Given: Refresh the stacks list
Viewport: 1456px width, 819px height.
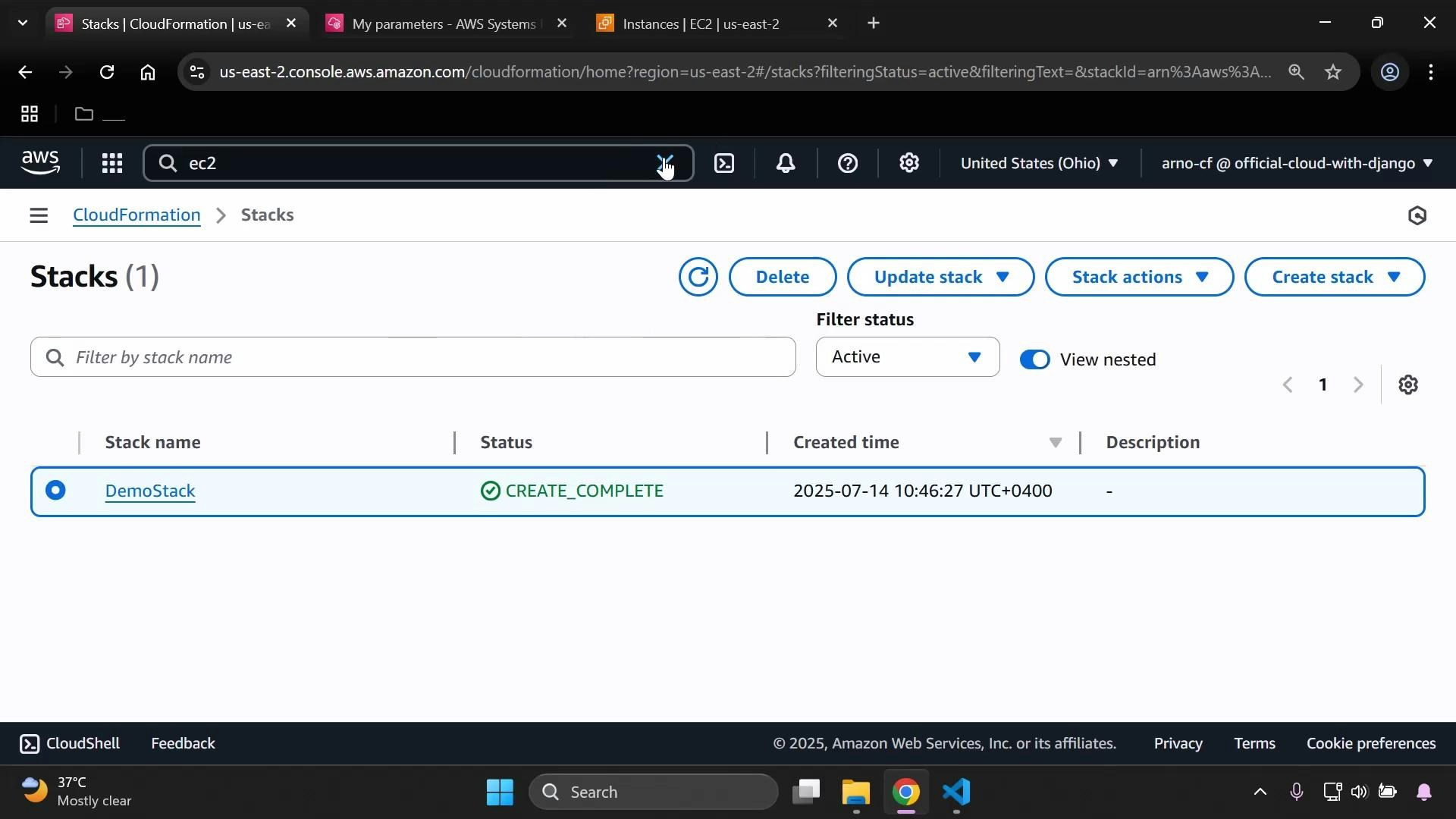Looking at the screenshot, I should (x=697, y=277).
